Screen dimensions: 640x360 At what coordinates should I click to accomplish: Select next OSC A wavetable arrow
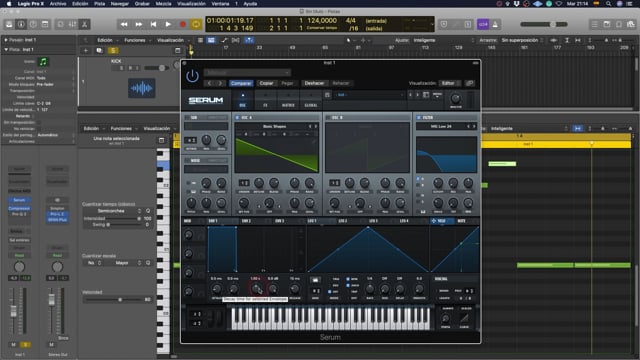[316, 127]
